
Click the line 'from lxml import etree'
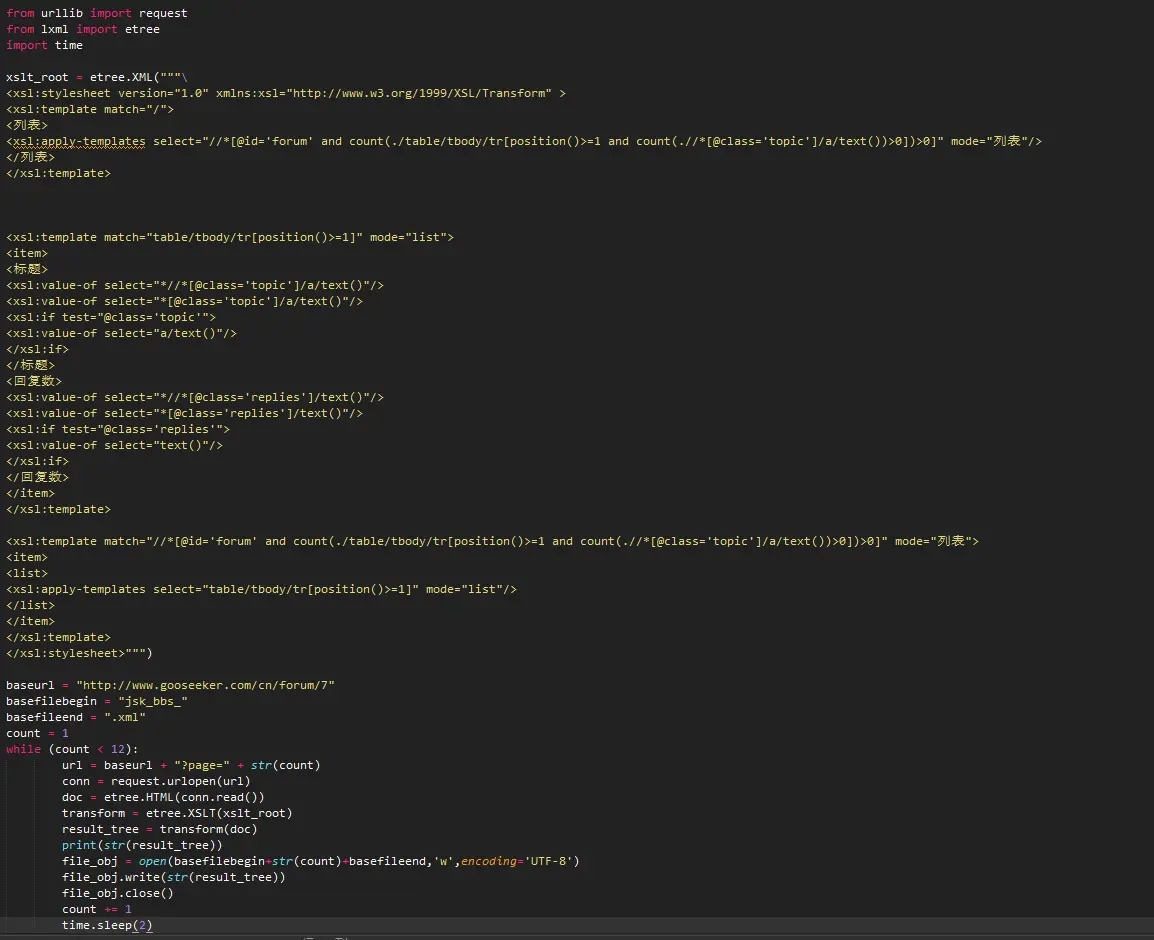coord(82,29)
